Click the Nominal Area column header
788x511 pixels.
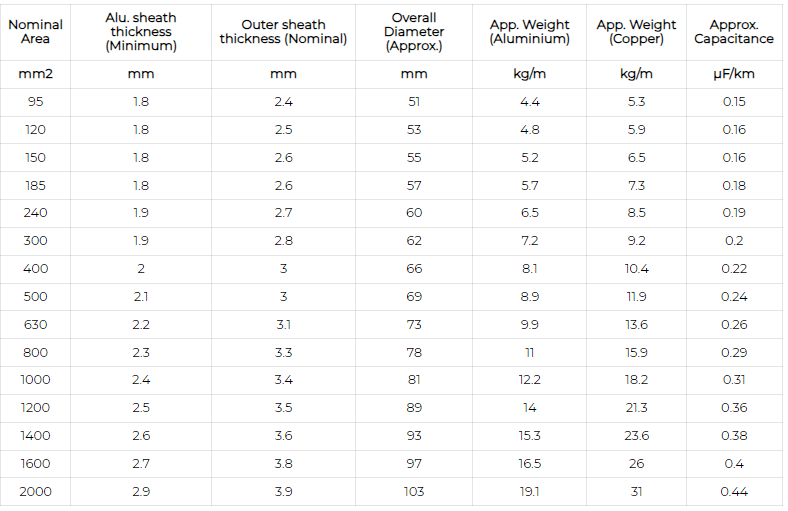click(x=35, y=31)
